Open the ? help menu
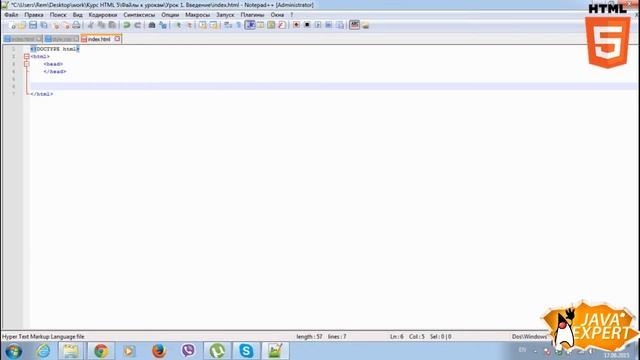This screenshot has height=360, width=640. click(292, 15)
